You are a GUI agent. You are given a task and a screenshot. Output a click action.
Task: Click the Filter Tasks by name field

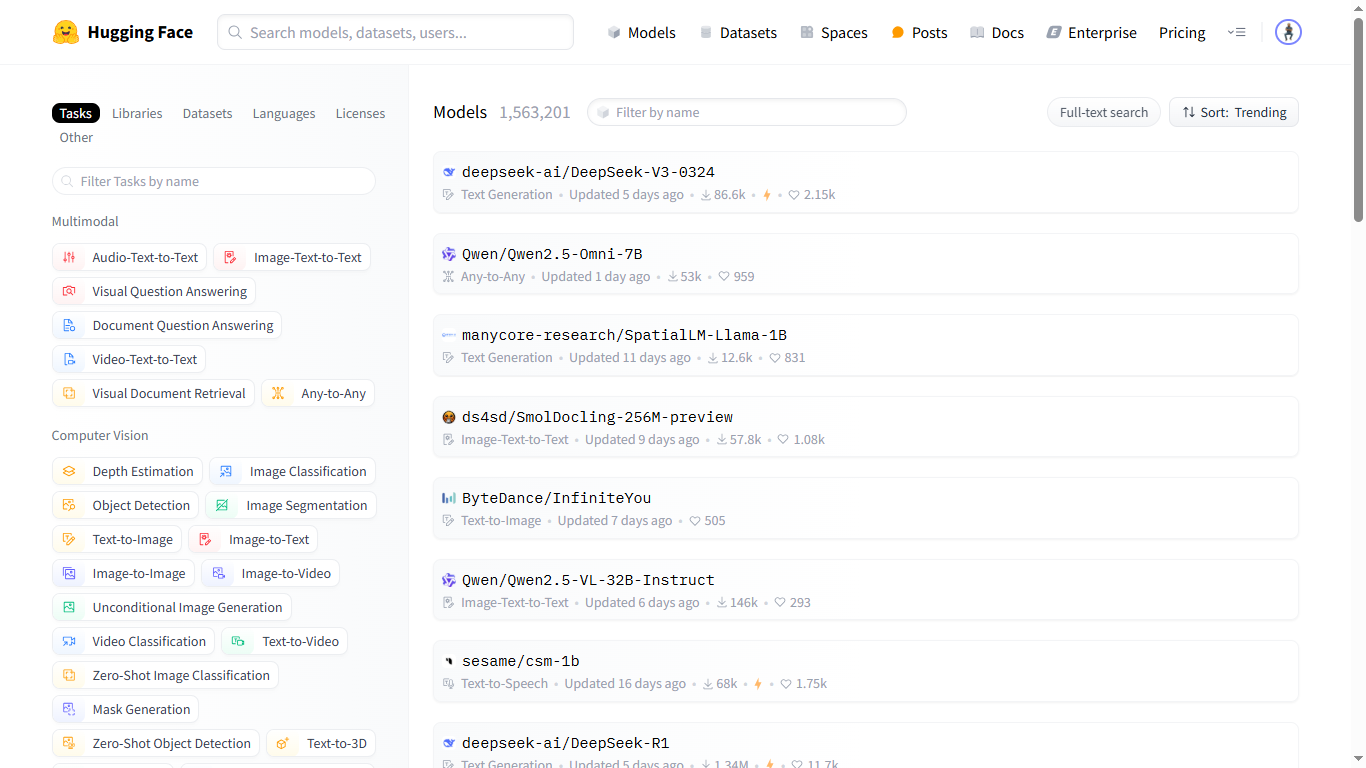[214, 181]
